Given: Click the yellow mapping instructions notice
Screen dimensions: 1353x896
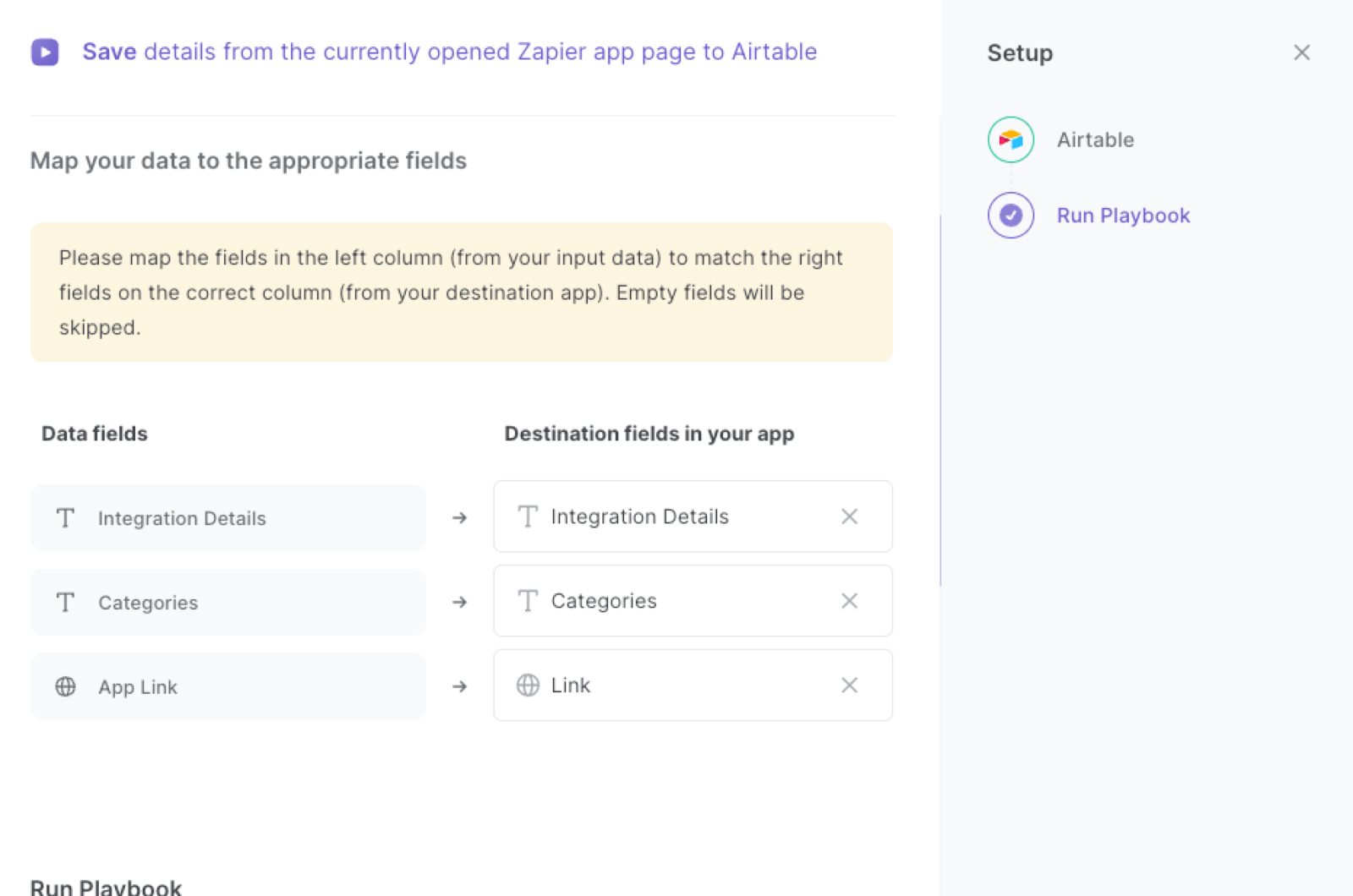Looking at the screenshot, I should coord(462,292).
